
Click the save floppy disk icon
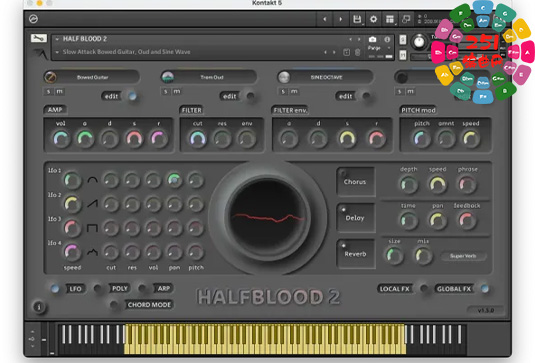coord(357,19)
